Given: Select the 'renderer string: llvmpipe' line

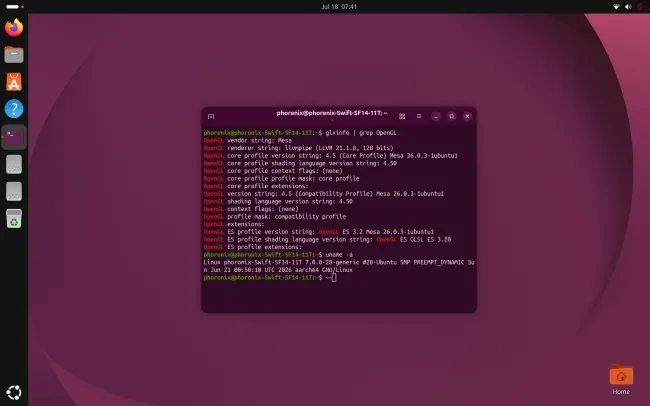Looking at the screenshot, I should coord(298,148).
